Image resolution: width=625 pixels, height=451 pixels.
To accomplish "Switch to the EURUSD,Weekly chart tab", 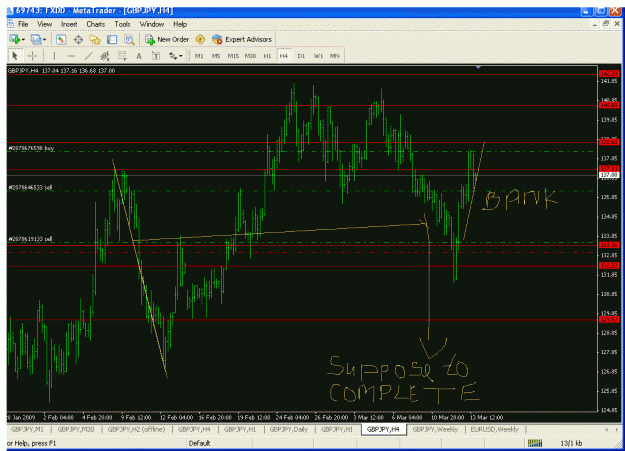I will tap(494, 429).
